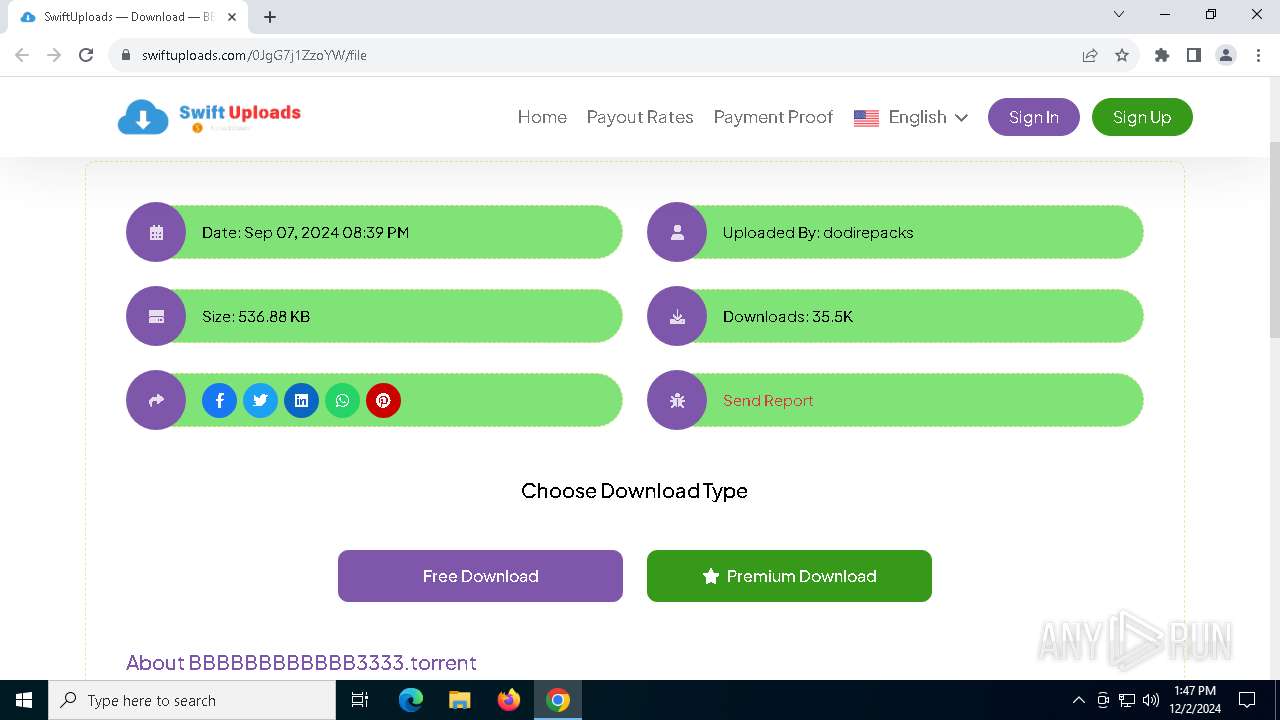Viewport: 1280px width, 720px height.
Task: Reload the page in Chrome
Action: click(x=86, y=55)
